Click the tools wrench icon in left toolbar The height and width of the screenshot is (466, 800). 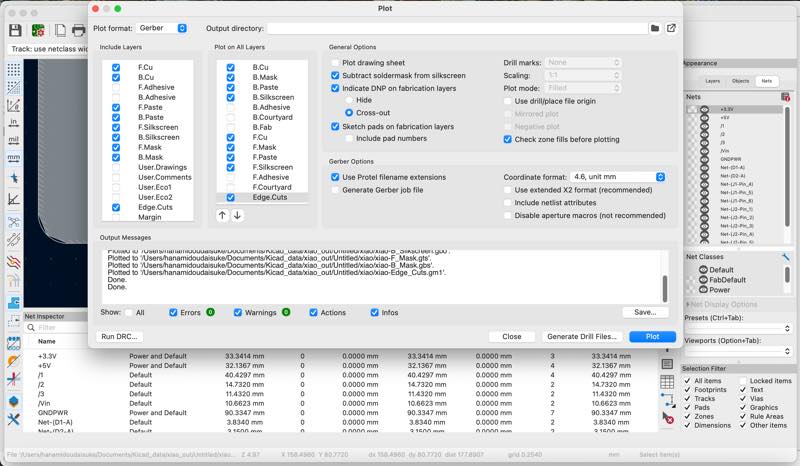[14, 419]
